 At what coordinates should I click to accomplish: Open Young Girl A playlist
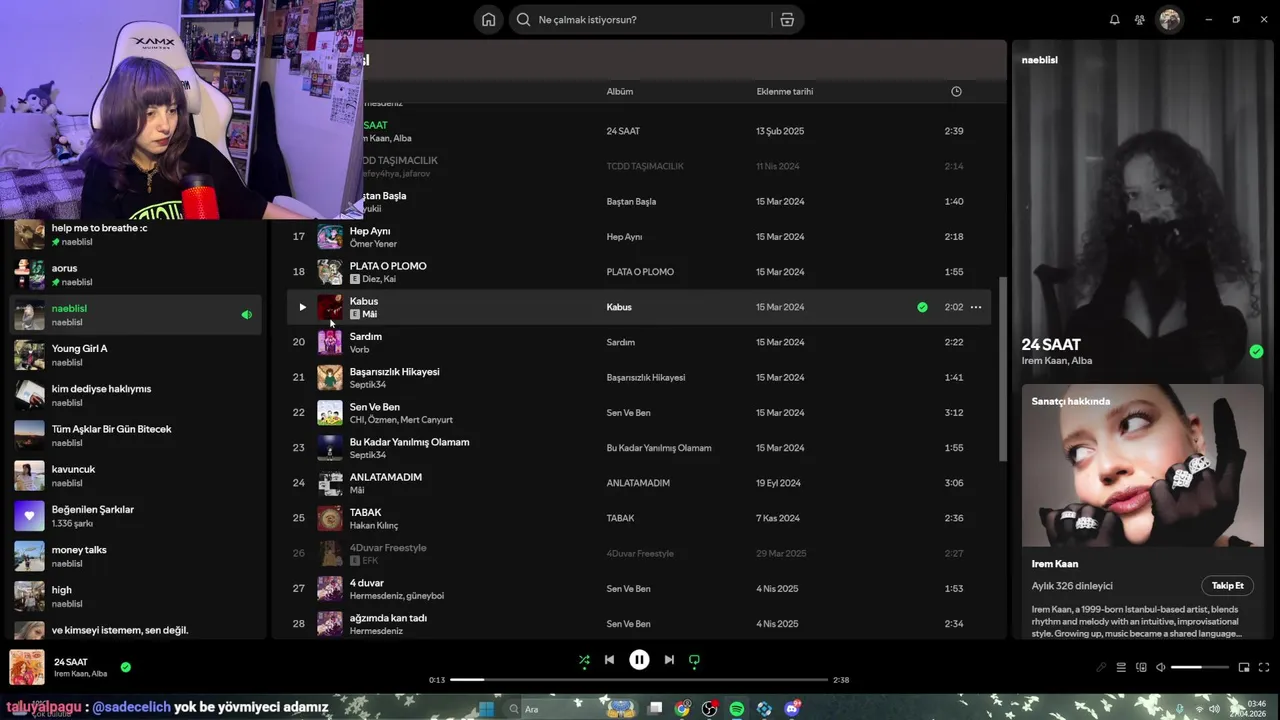(136, 355)
